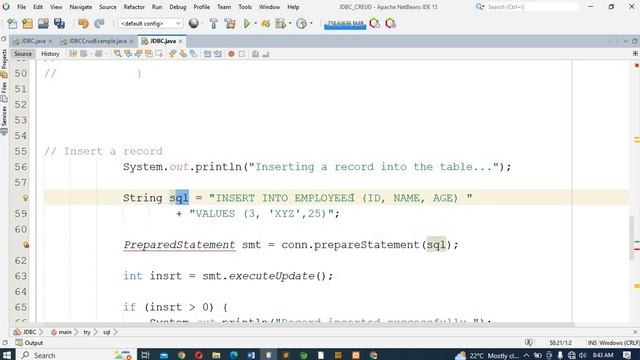Screen dimensions: 640x360
Task: Click the Previous Bookmark icon
Action: (172, 54)
